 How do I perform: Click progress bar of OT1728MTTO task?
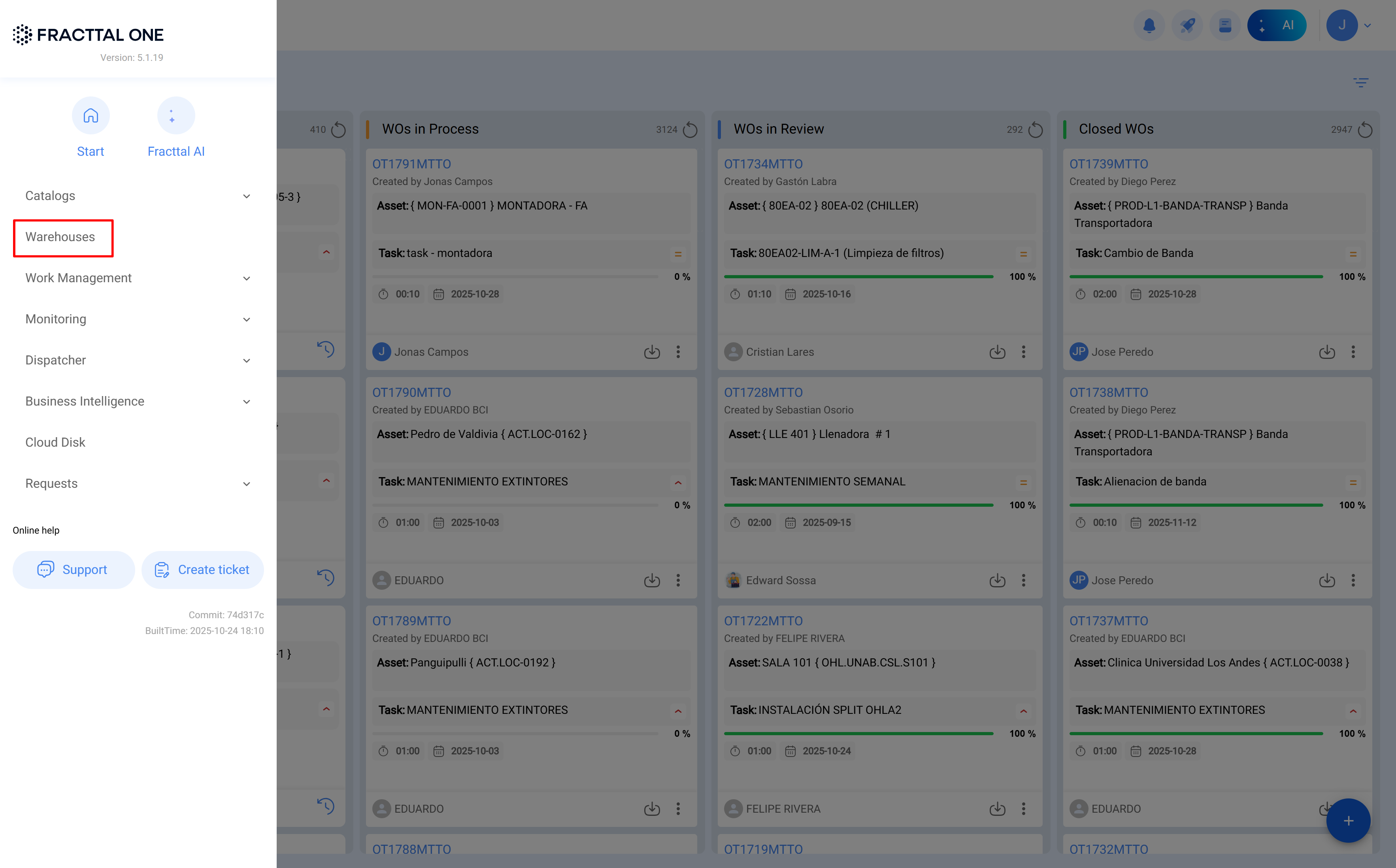click(x=858, y=505)
